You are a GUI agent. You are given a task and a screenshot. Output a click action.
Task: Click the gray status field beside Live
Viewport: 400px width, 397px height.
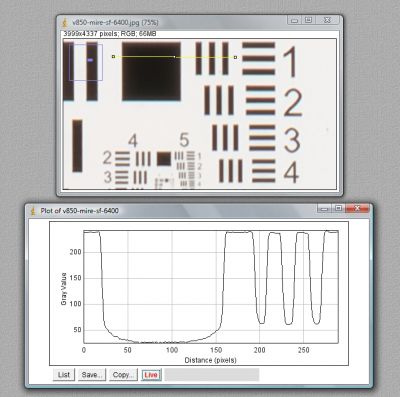[212, 375]
